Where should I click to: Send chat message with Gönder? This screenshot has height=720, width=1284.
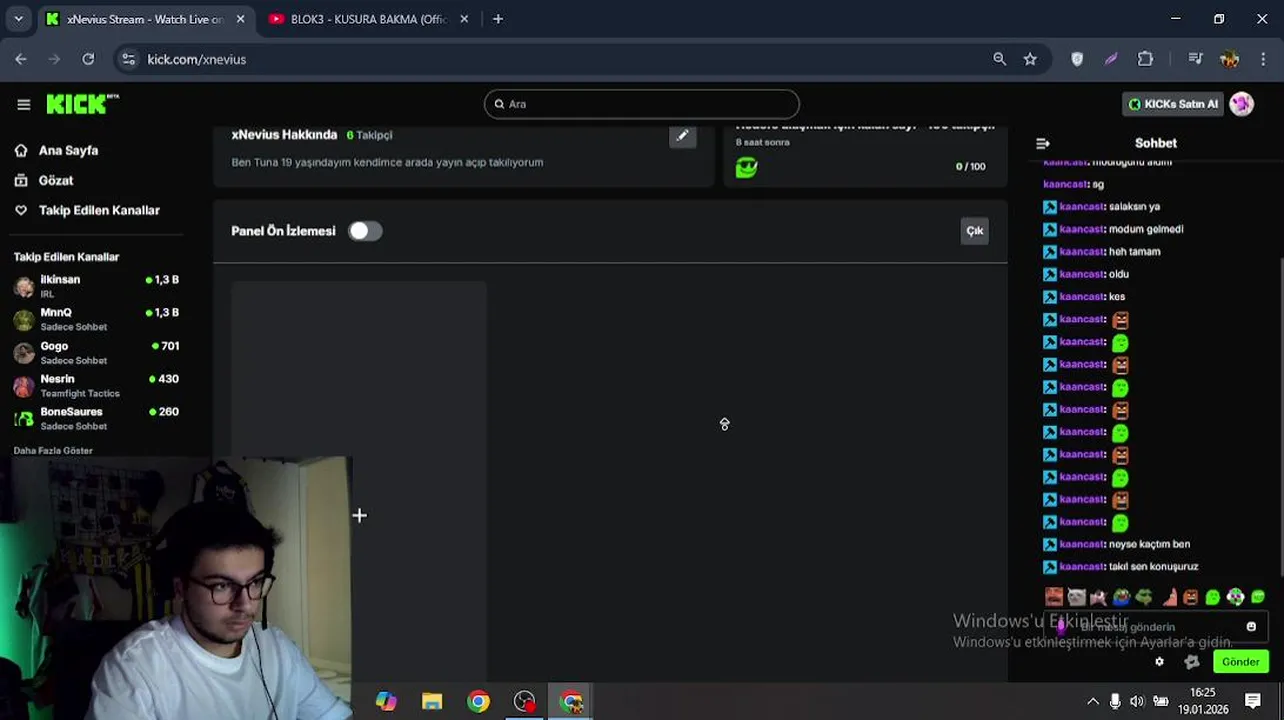[x=1240, y=662]
